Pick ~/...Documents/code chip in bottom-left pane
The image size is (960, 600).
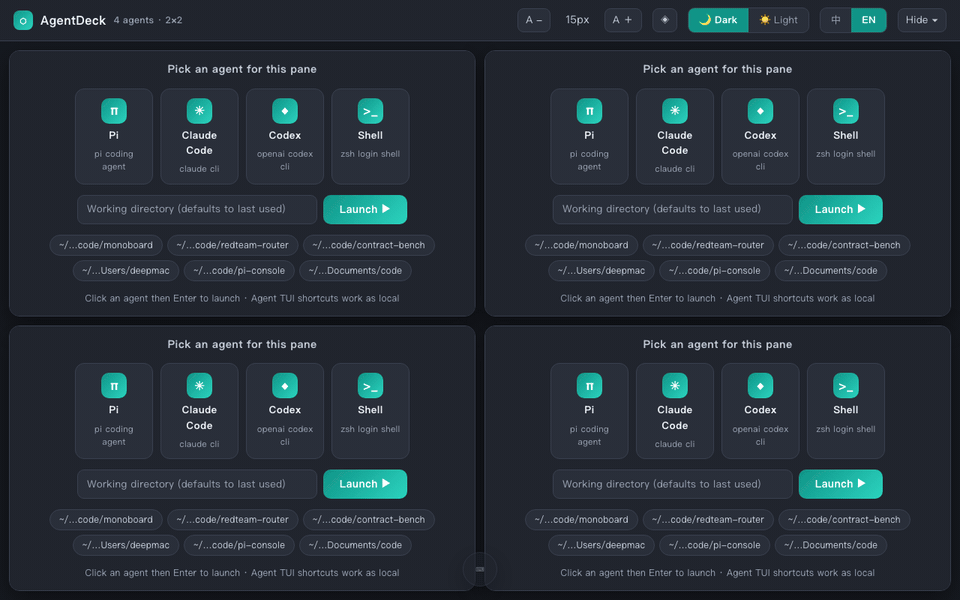pyautogui.click(x=355, y=546)
